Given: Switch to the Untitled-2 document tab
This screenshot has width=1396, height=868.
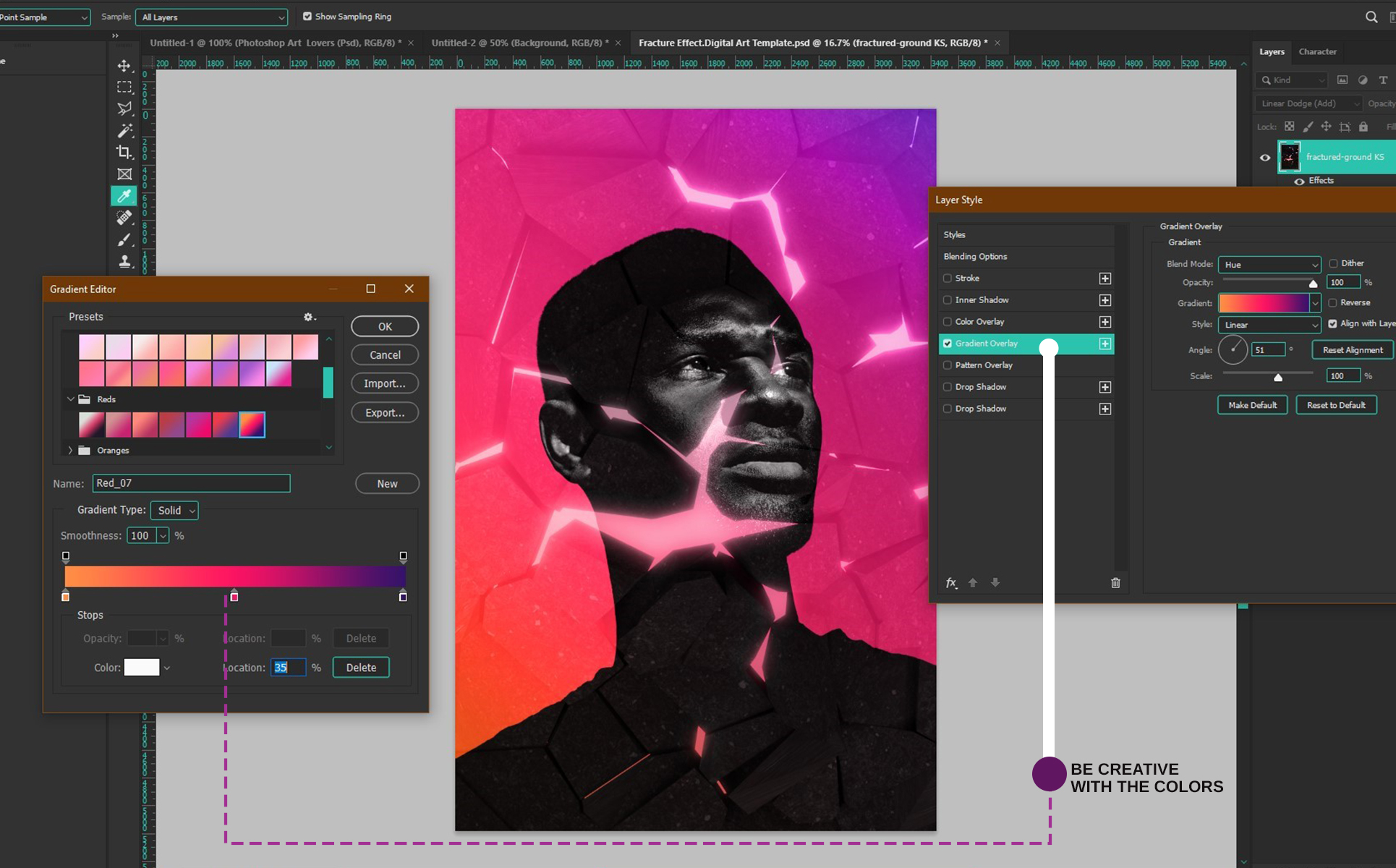Looking at the screenshot, I should [519, 43].
